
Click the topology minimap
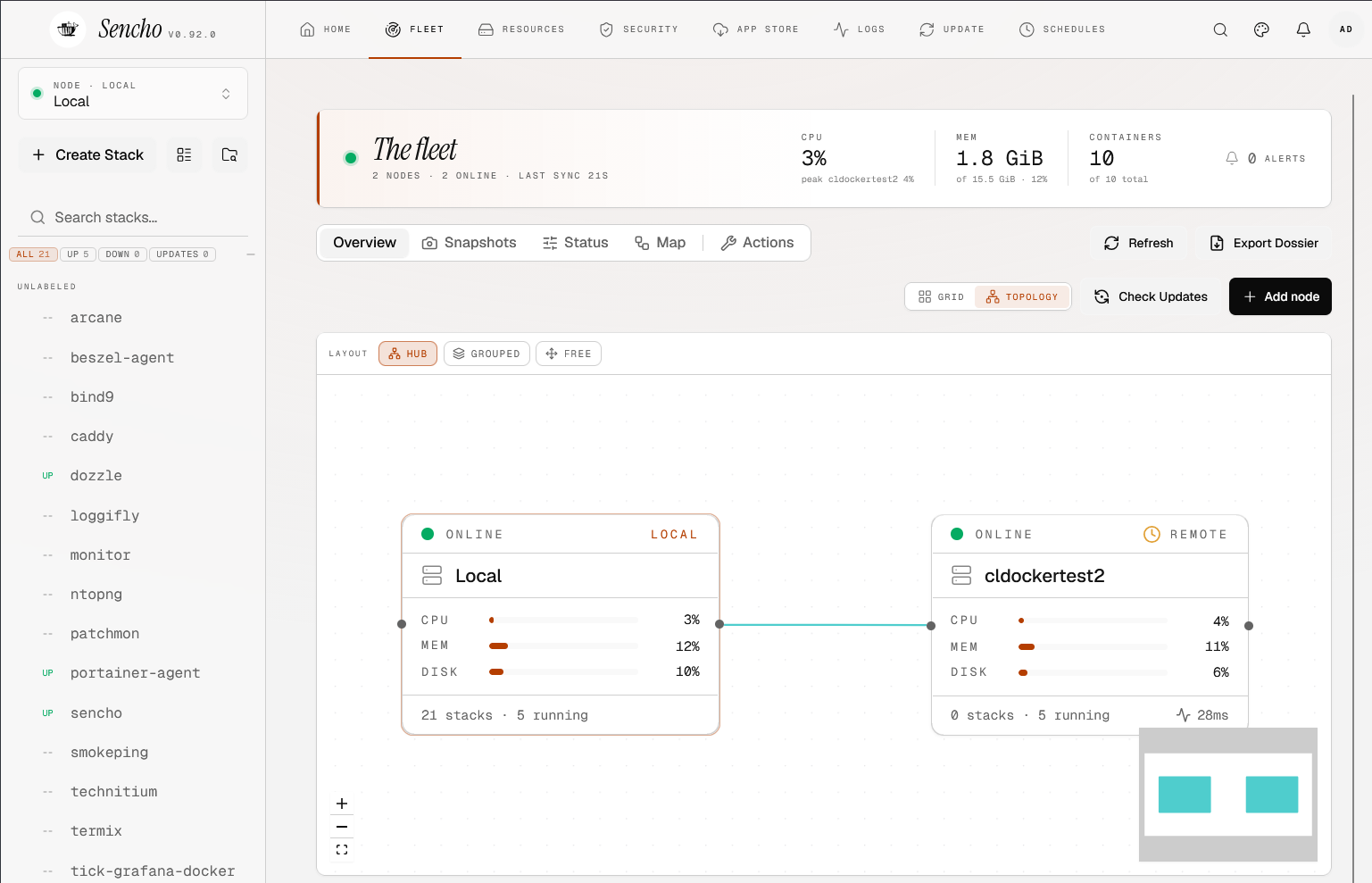click(x=1228, y=795)
